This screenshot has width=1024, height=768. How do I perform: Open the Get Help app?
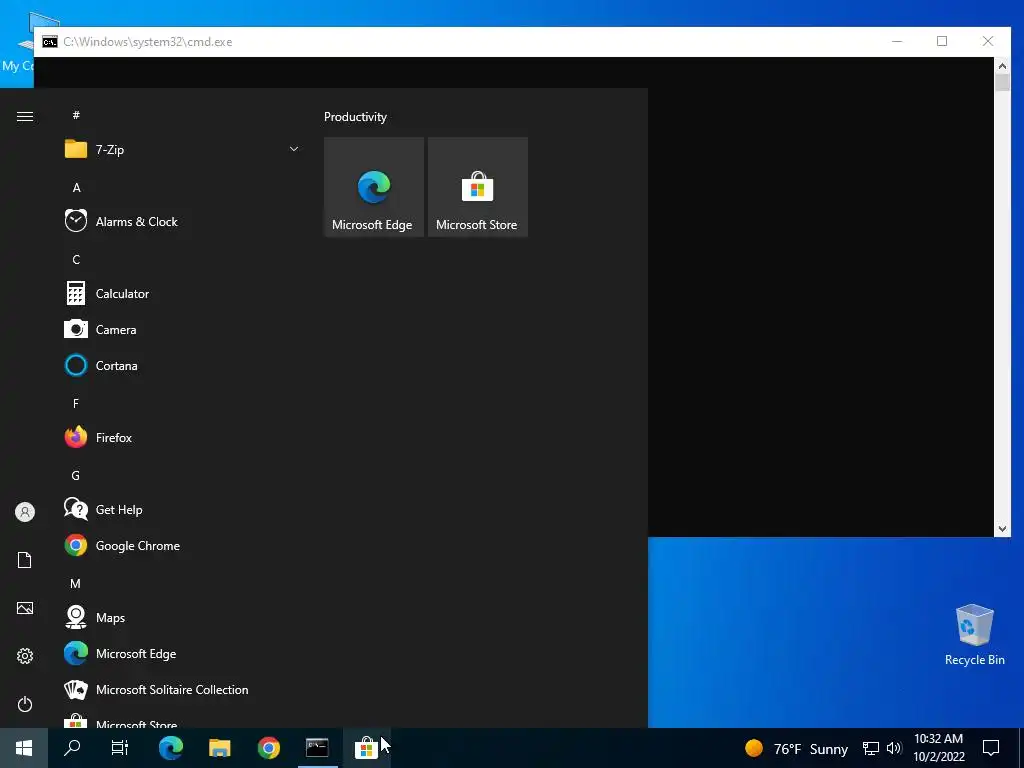coord(182,509)
